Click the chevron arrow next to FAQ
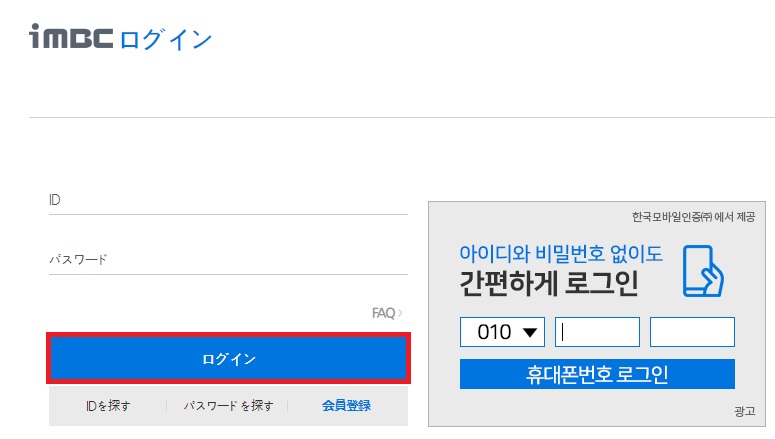This screenshot has height=439, width=775. tap(400, 313)
